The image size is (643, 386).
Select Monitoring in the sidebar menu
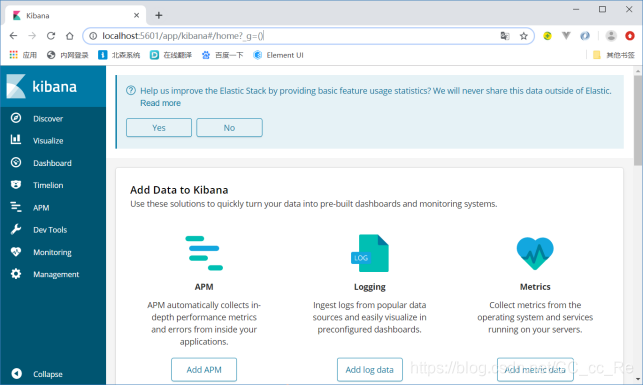[x=52, y=252]
